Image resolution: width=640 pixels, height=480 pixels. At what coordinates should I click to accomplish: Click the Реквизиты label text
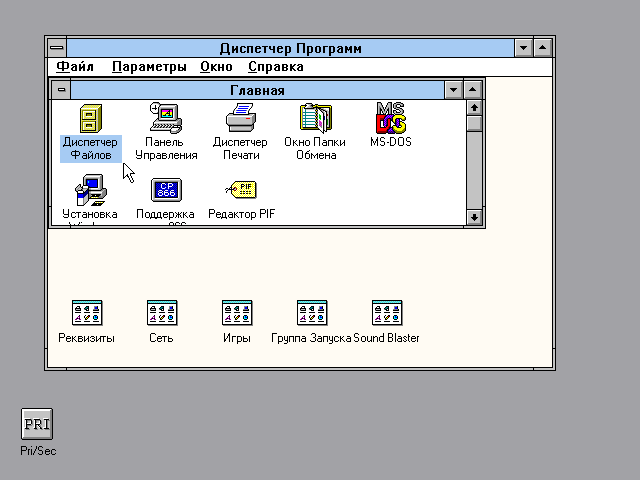[x=87, y=338]
